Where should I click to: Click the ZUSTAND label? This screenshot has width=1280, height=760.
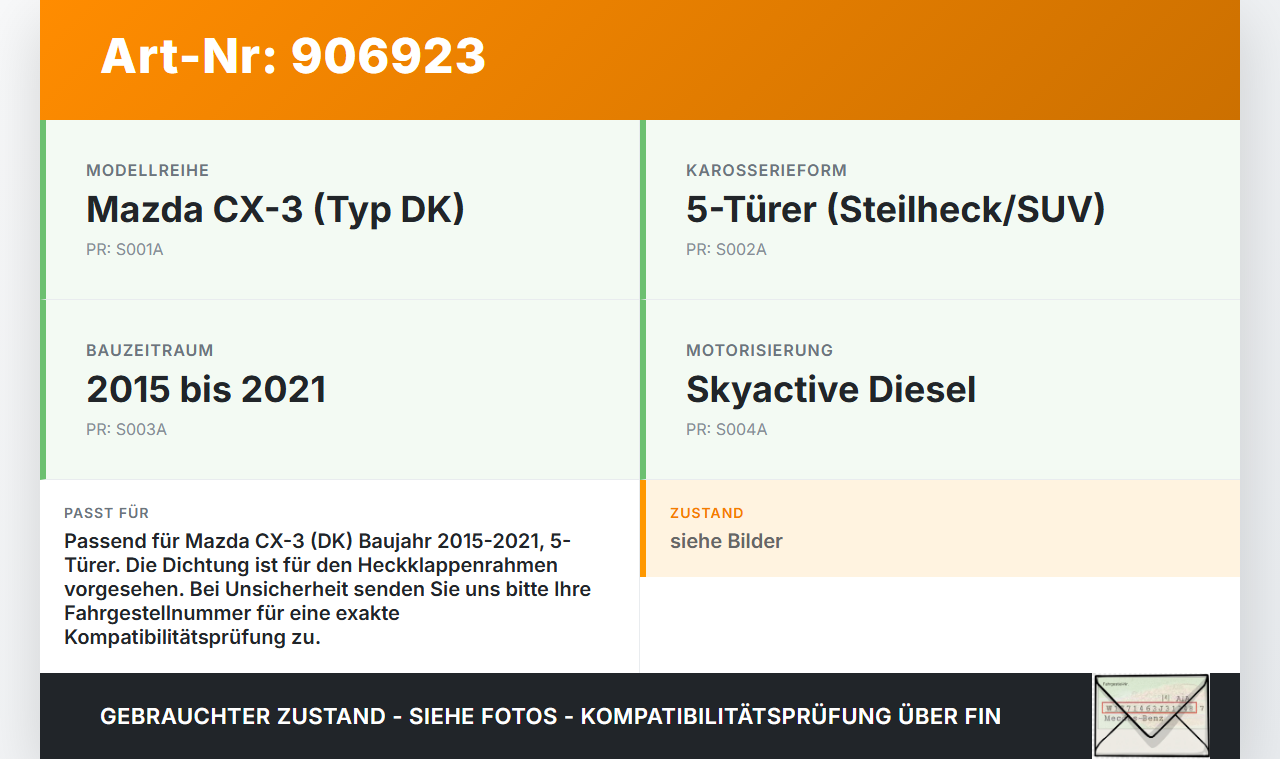click(707, 513)
